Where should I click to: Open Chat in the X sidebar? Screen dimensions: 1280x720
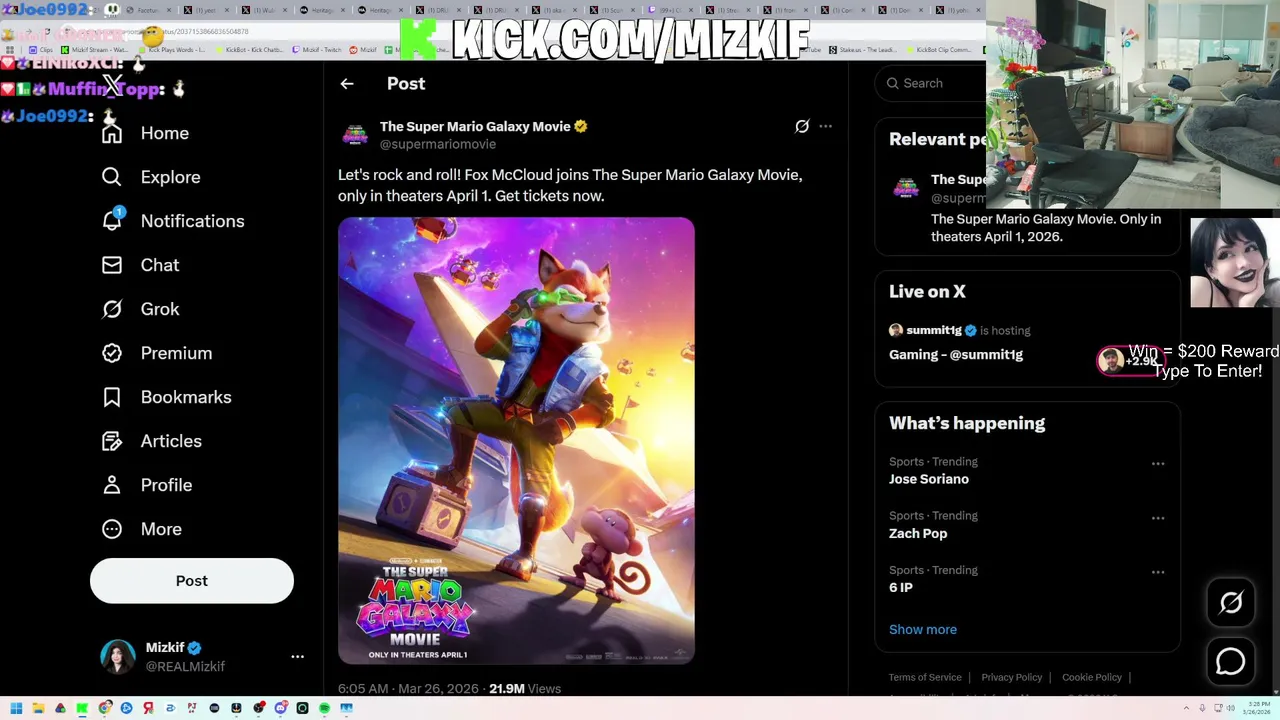pyautogui.click(x=140, y=265)
